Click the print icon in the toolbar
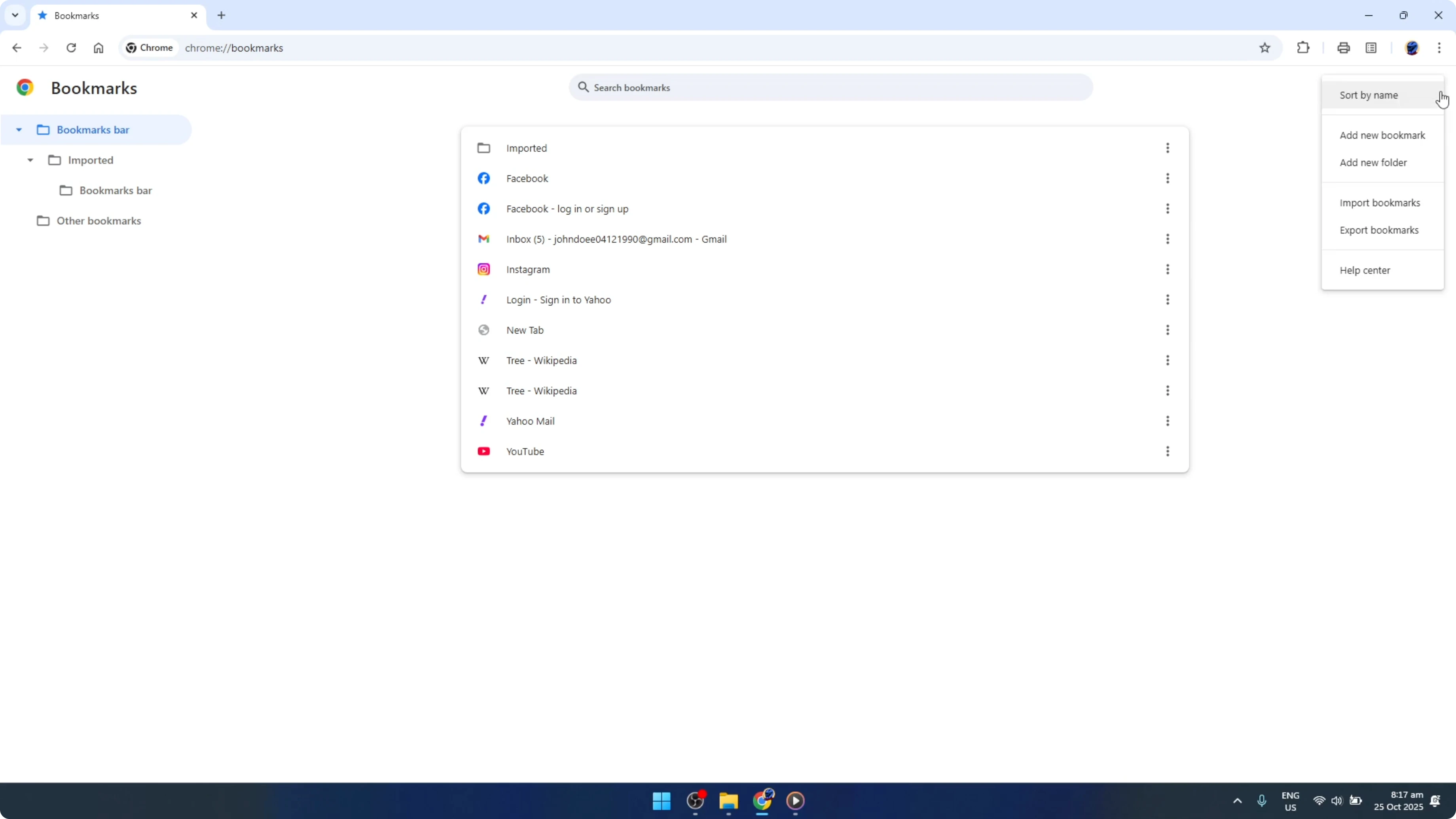The width and height of the screenshot is (1456, 819). click(x=1344, y=48)
